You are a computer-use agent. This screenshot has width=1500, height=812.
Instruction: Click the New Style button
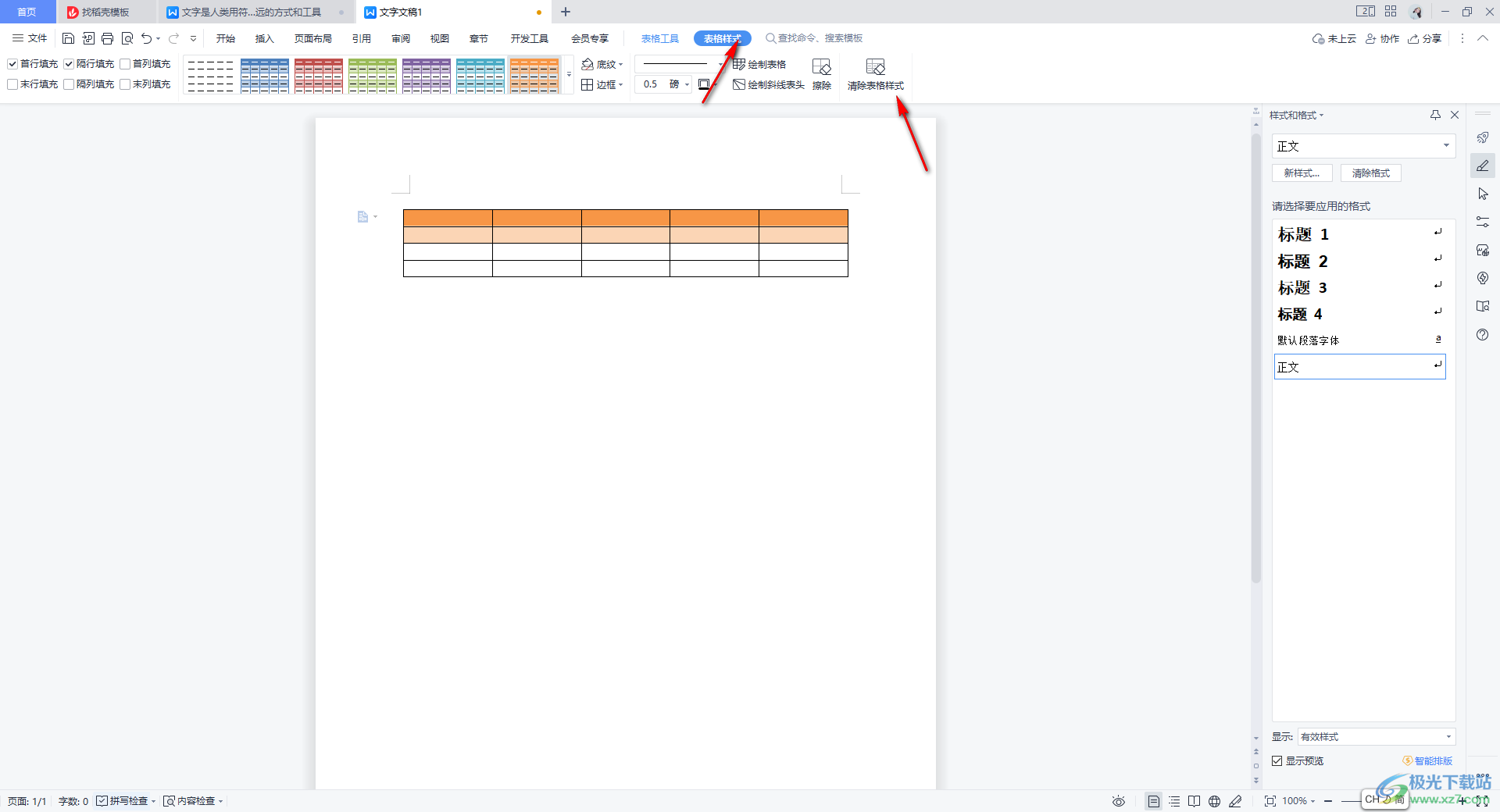pyautogui.click(x=1302, y=173)
